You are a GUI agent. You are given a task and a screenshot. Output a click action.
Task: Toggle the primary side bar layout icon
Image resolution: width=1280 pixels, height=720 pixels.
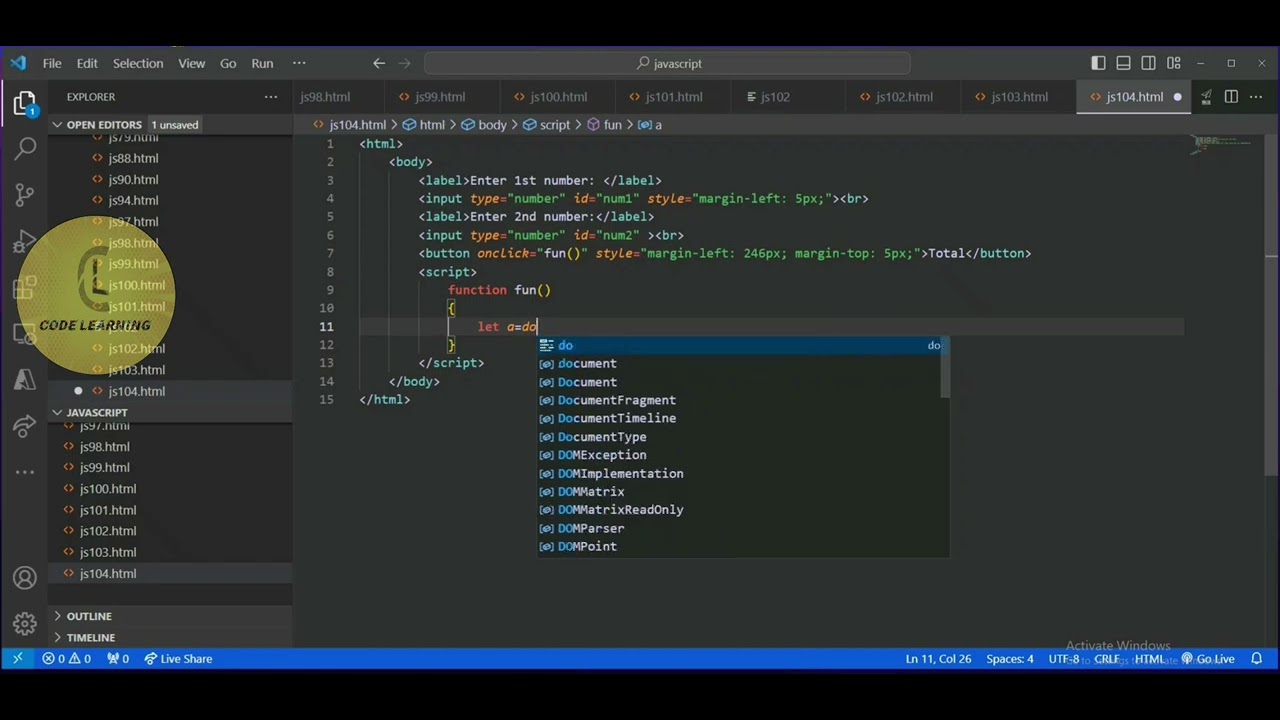1098,63
